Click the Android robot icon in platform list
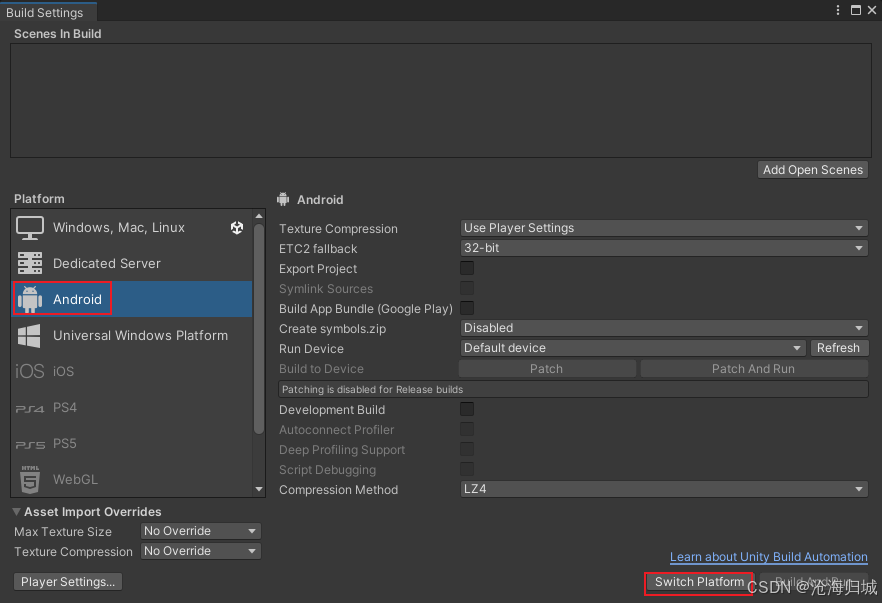 (30, 299)
